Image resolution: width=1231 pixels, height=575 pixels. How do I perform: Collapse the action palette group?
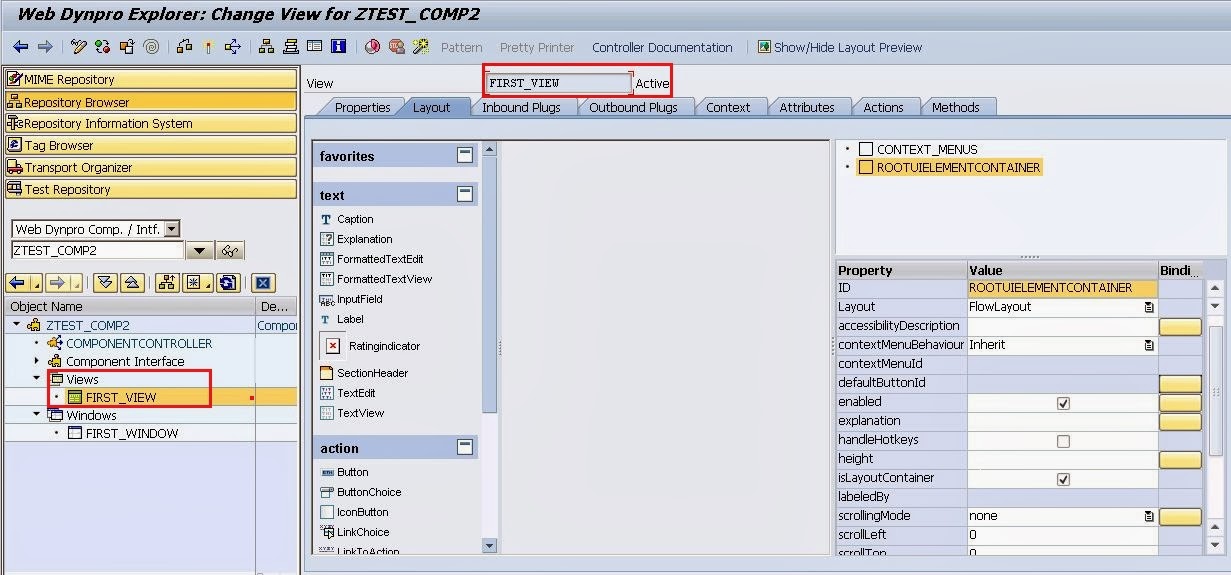coord(465,447)
